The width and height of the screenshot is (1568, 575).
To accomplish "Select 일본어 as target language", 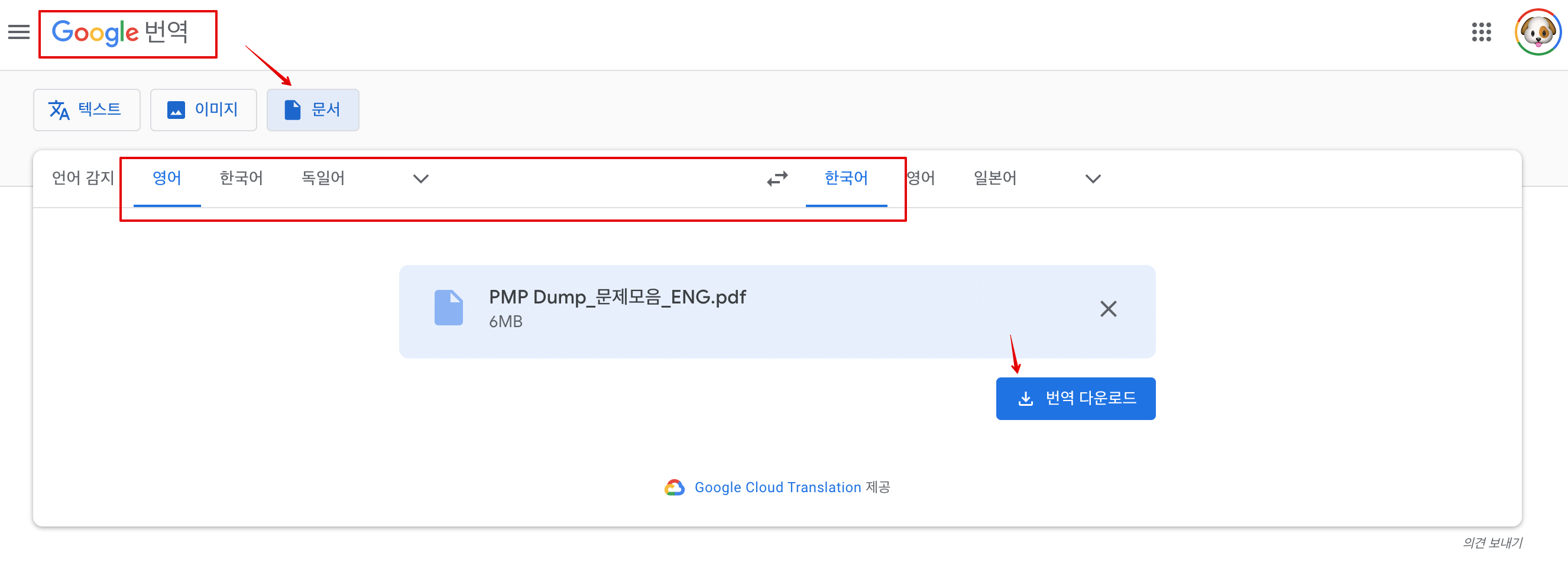I will click(994, 178).
